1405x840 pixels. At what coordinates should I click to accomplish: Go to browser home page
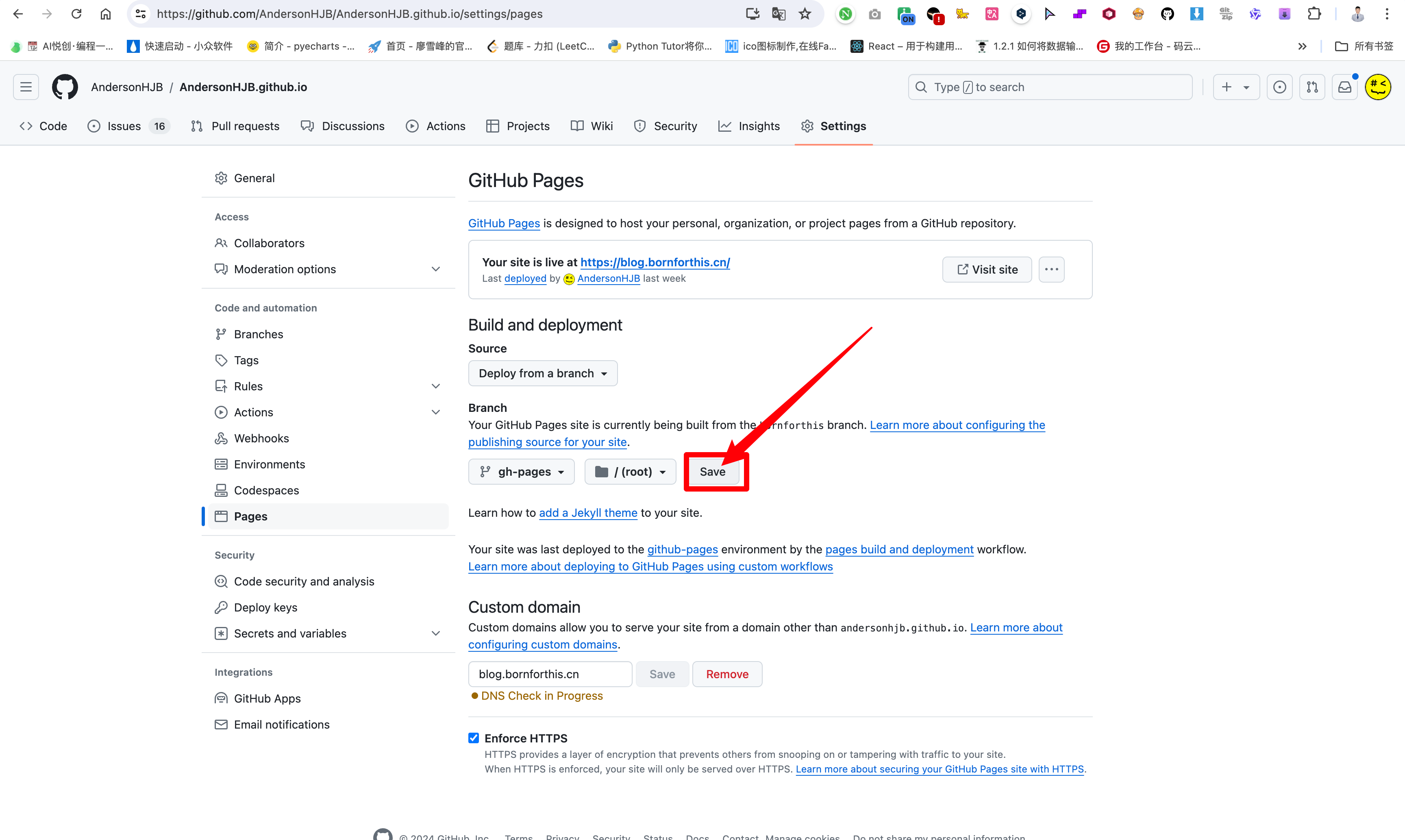(106, 13)
